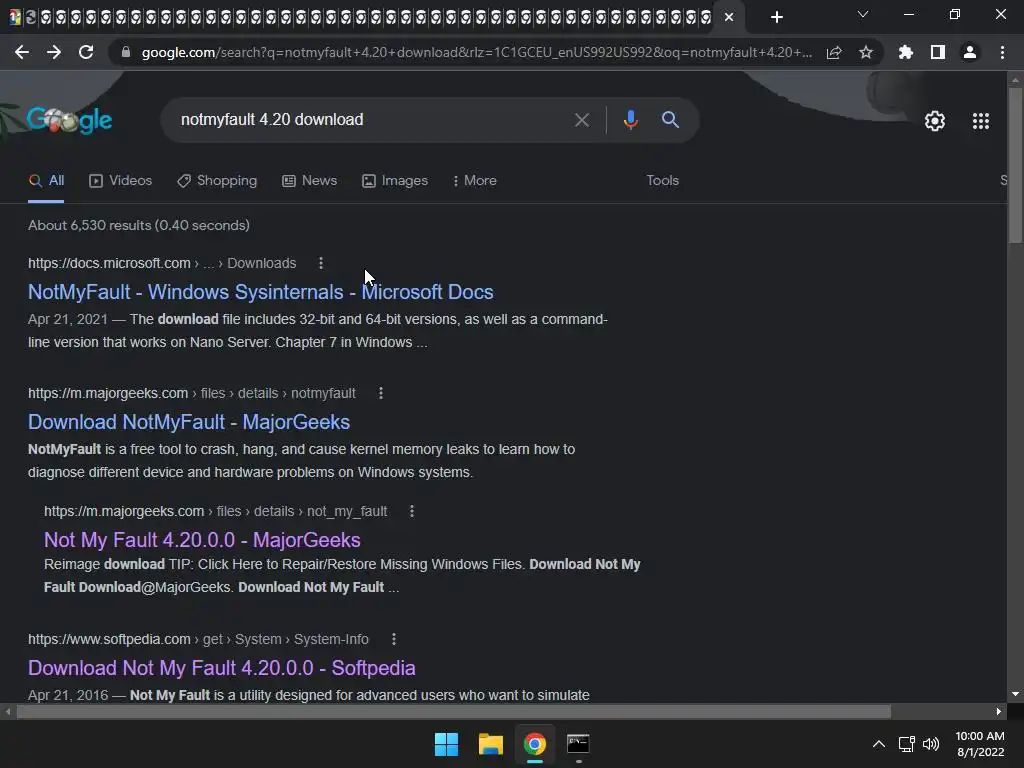1024x768 pixels.
Task: Open Not My Fault 4.20.0.0 MajorGeeks link
Action: (202, 540)
